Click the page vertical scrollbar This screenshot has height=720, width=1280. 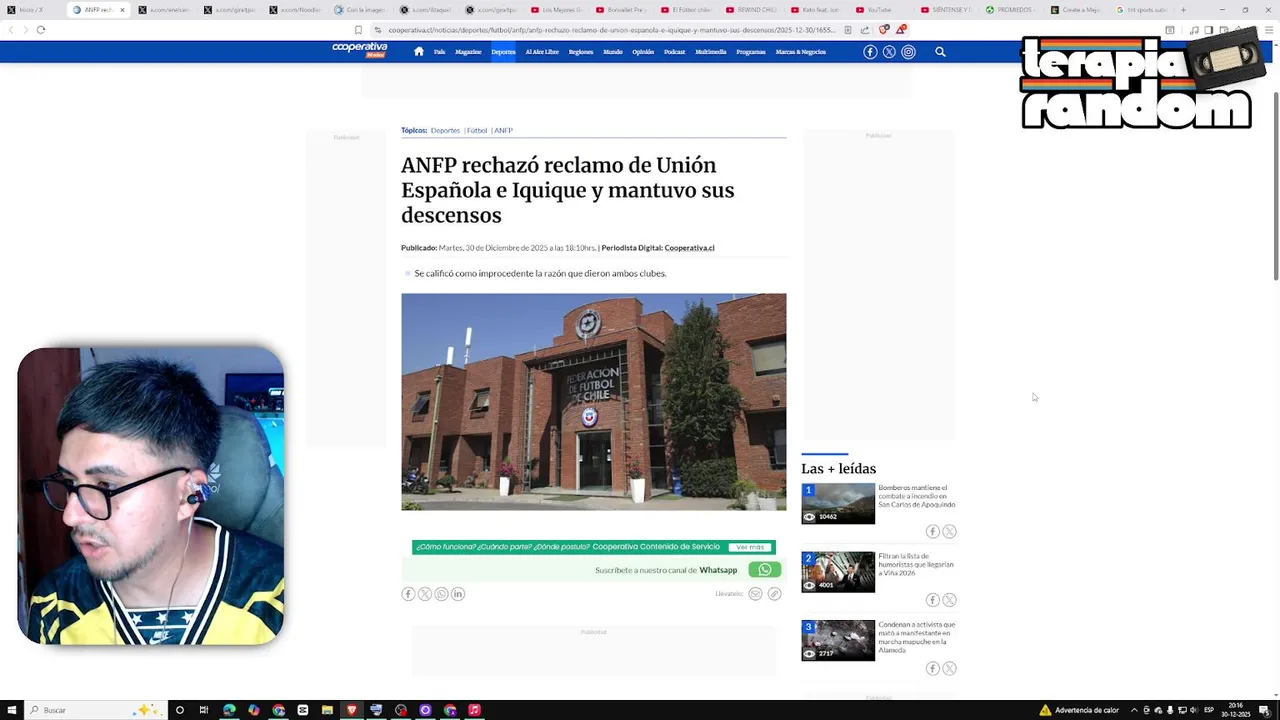pos(1275,185)
